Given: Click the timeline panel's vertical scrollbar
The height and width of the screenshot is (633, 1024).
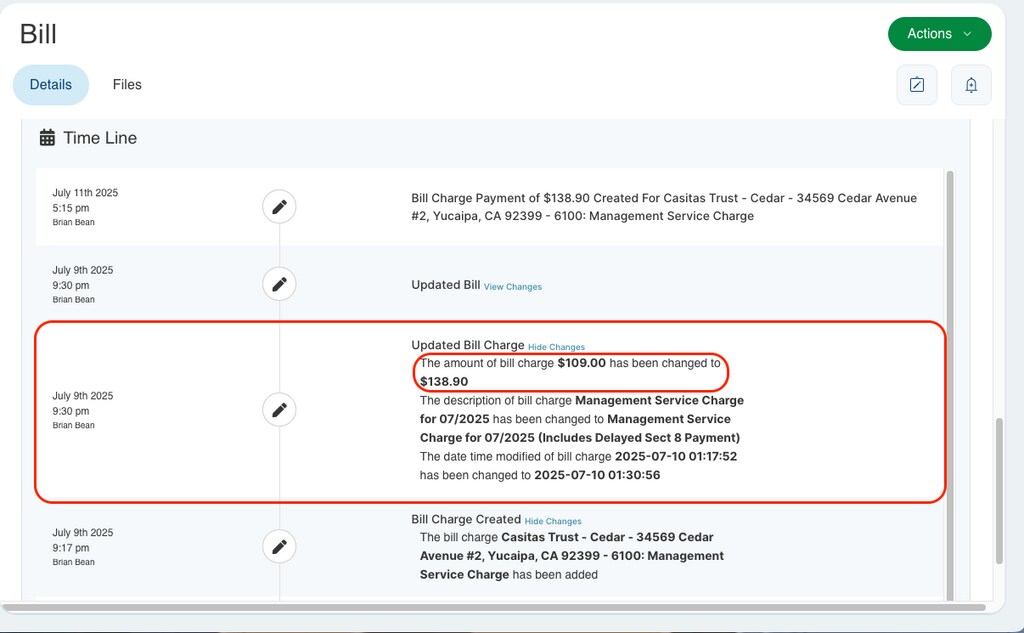Looking at the screenshot, I should pos(949,380).
